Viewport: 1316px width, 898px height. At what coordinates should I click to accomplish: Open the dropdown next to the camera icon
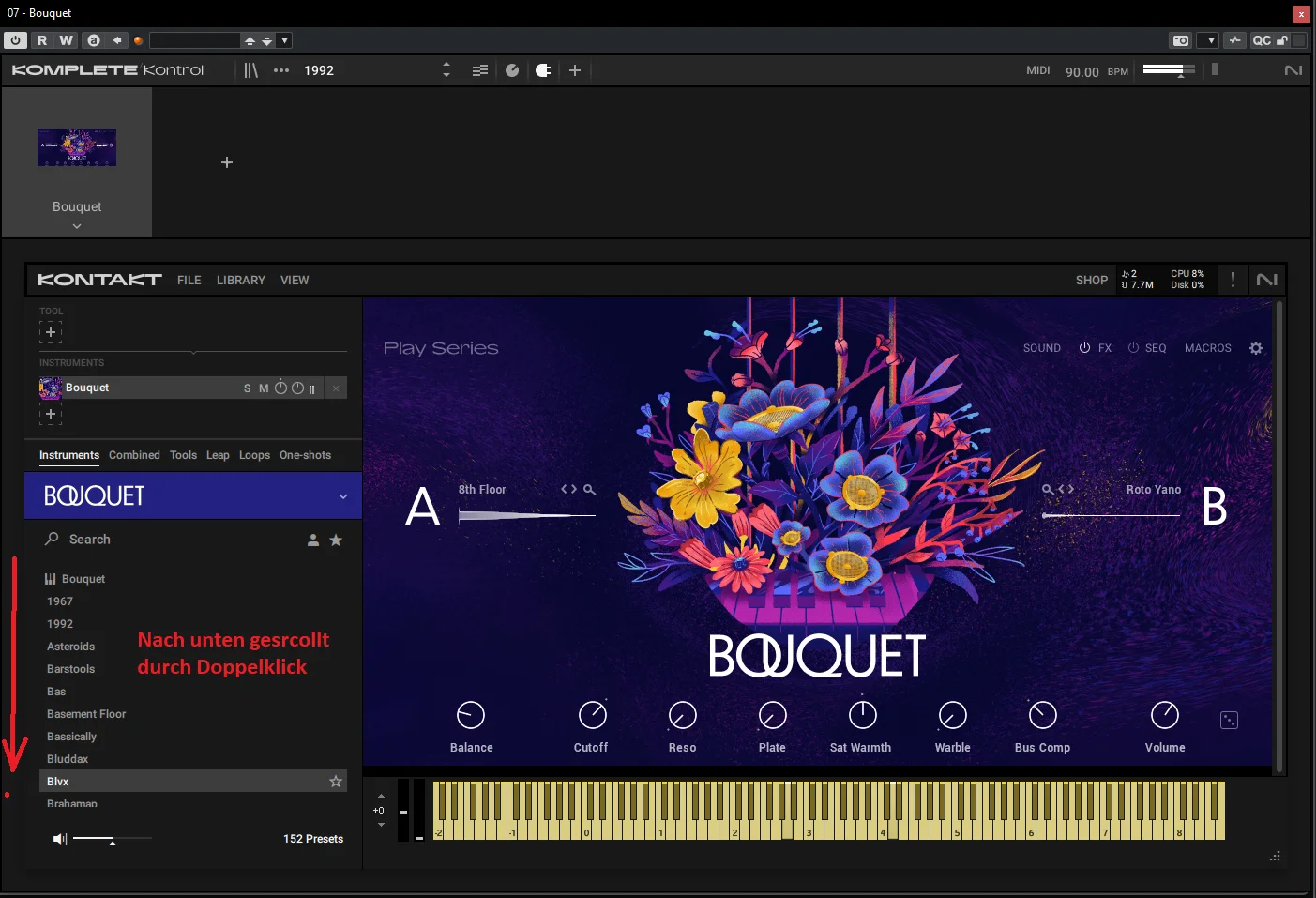tap(1211, 40)
